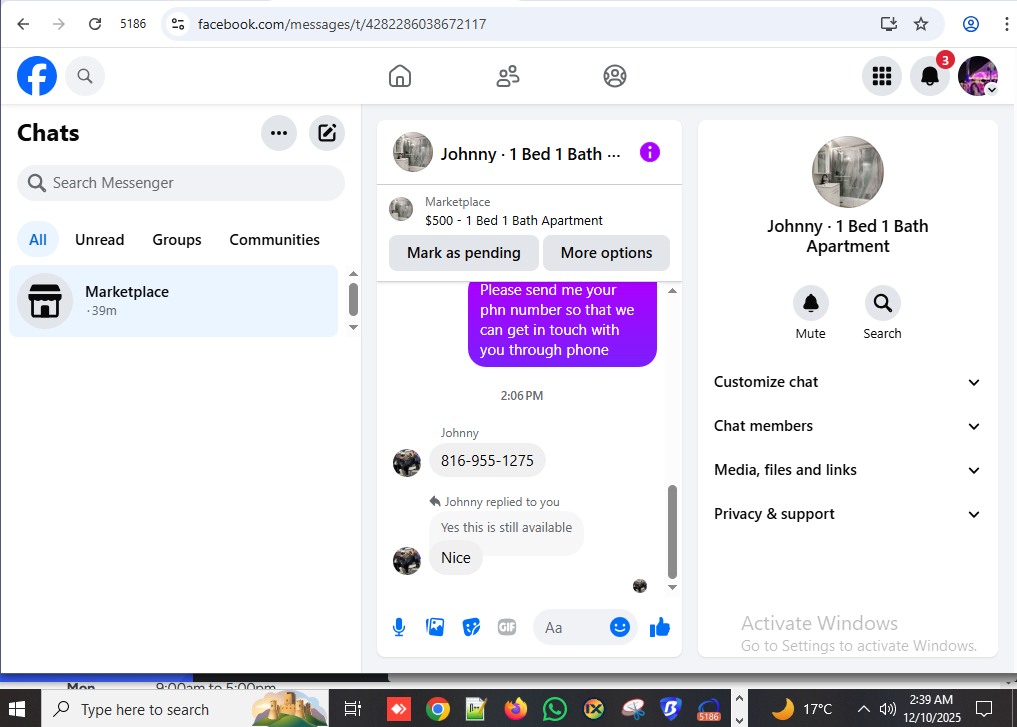Viewport: 1017px width, 727px height.
Task: Go to the Home feed icon
Action: point(400,76)
